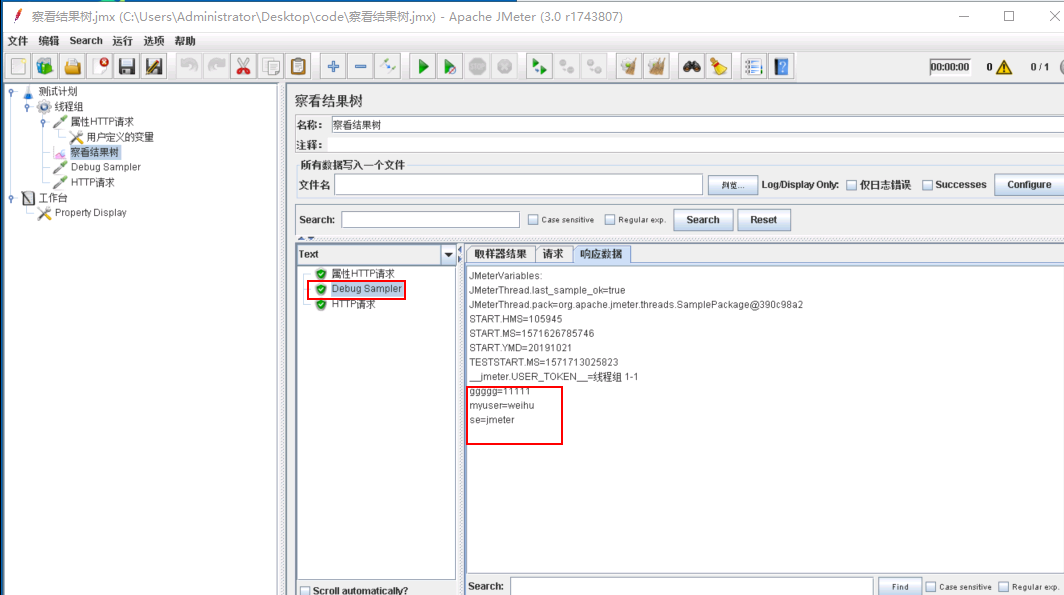This screenshot has height=595, width=1064.
Task: Toggle upper Regular exp. checkbox
Action: coord(609,220)
